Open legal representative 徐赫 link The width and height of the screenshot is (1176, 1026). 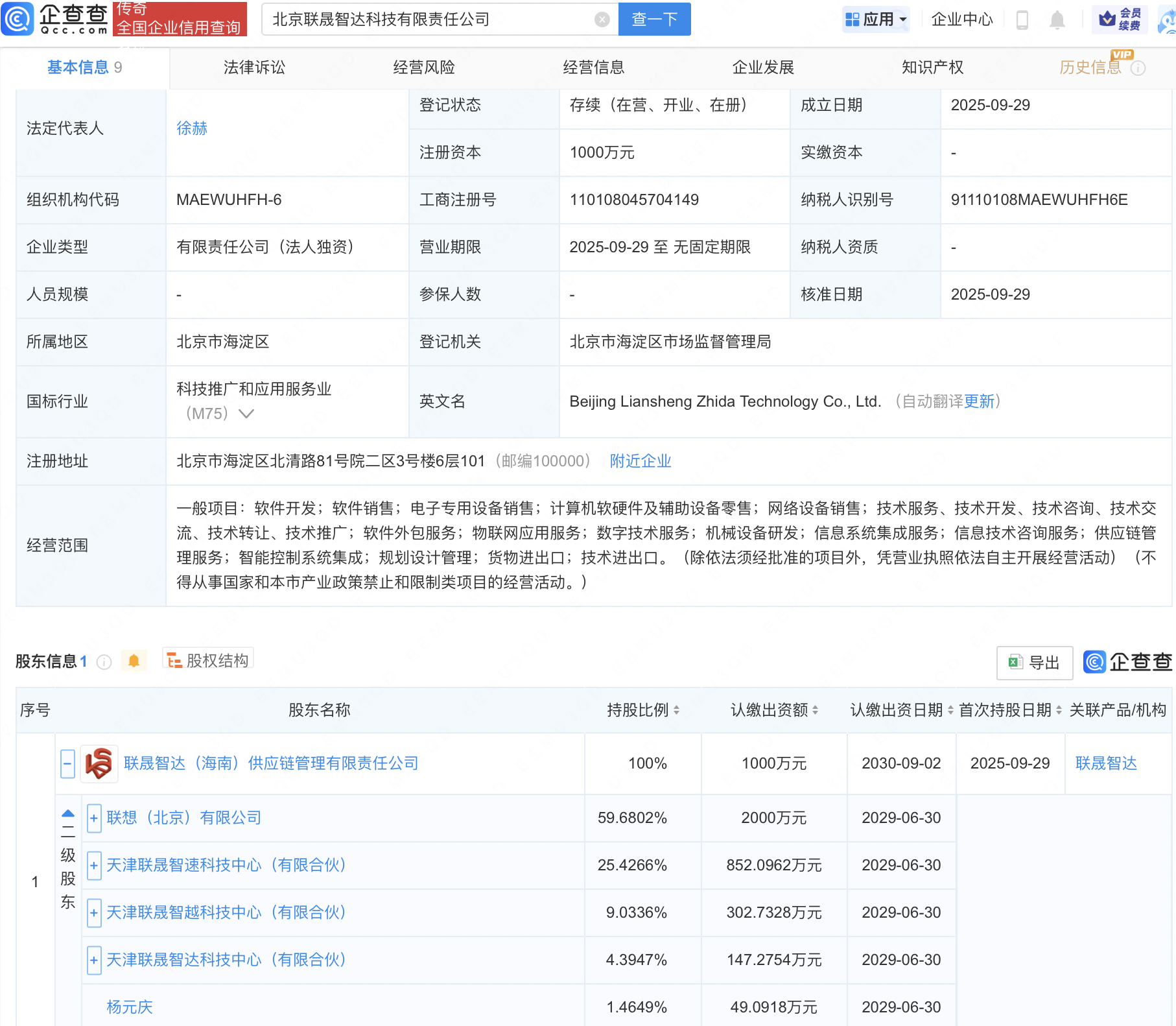click(x=192, y=128)
